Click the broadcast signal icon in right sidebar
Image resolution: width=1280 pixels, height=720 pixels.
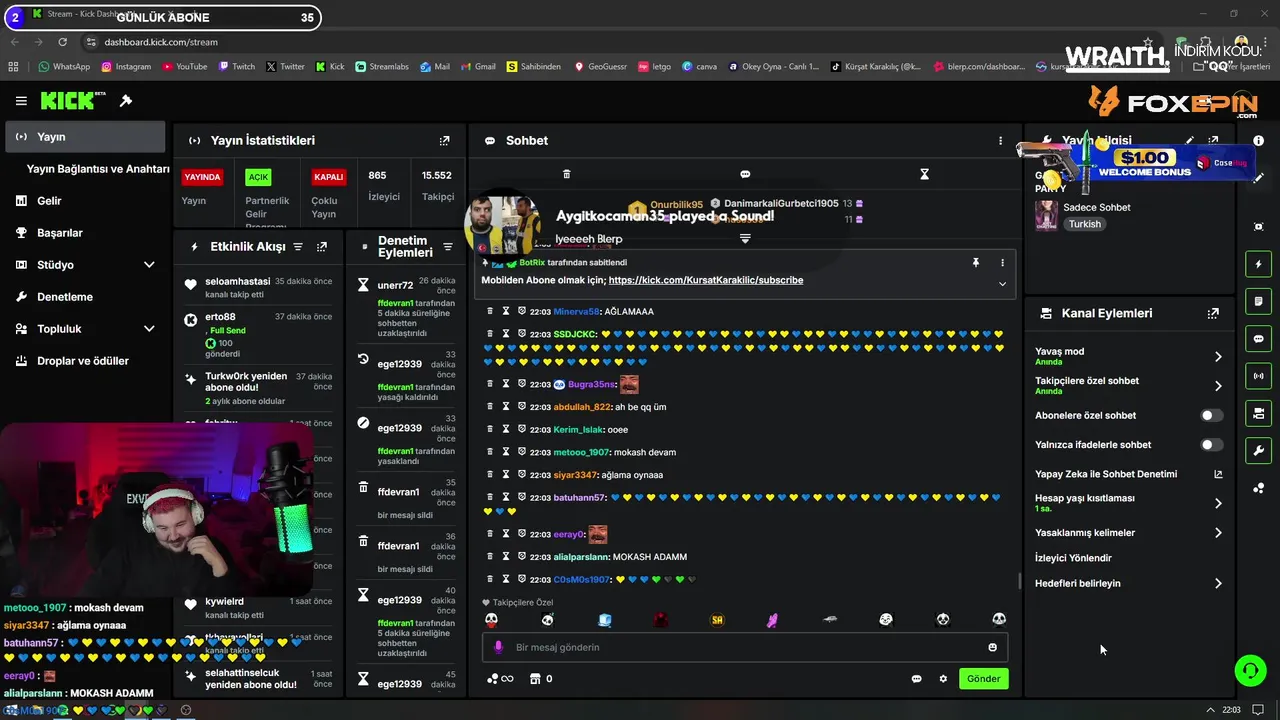(x=1258, y=376)
